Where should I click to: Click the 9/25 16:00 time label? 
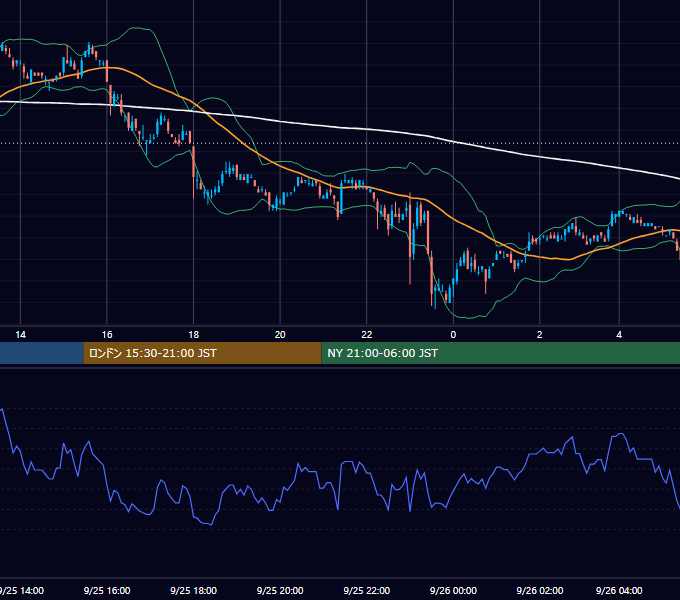pyautogui.click(x=107, y=590)
